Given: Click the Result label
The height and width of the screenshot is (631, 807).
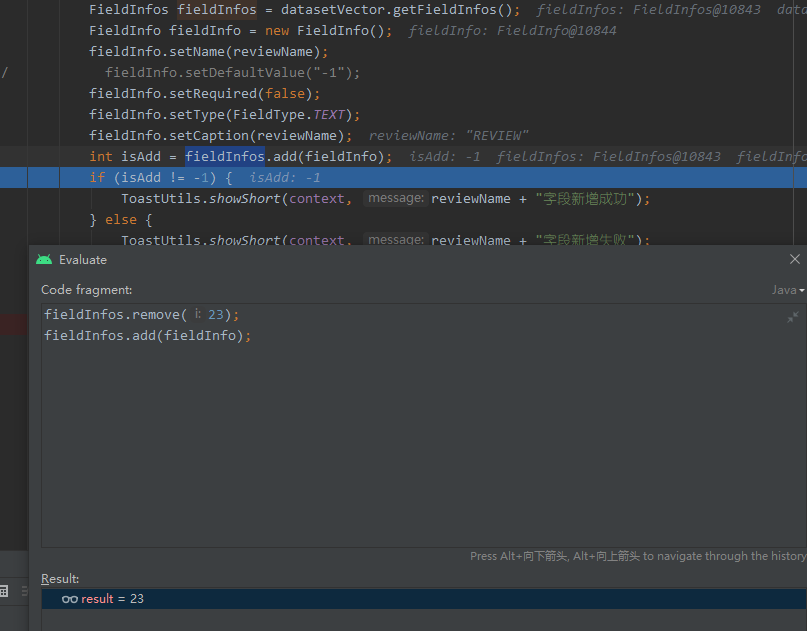Looking at the screenshot, I should tap(60, 579).
